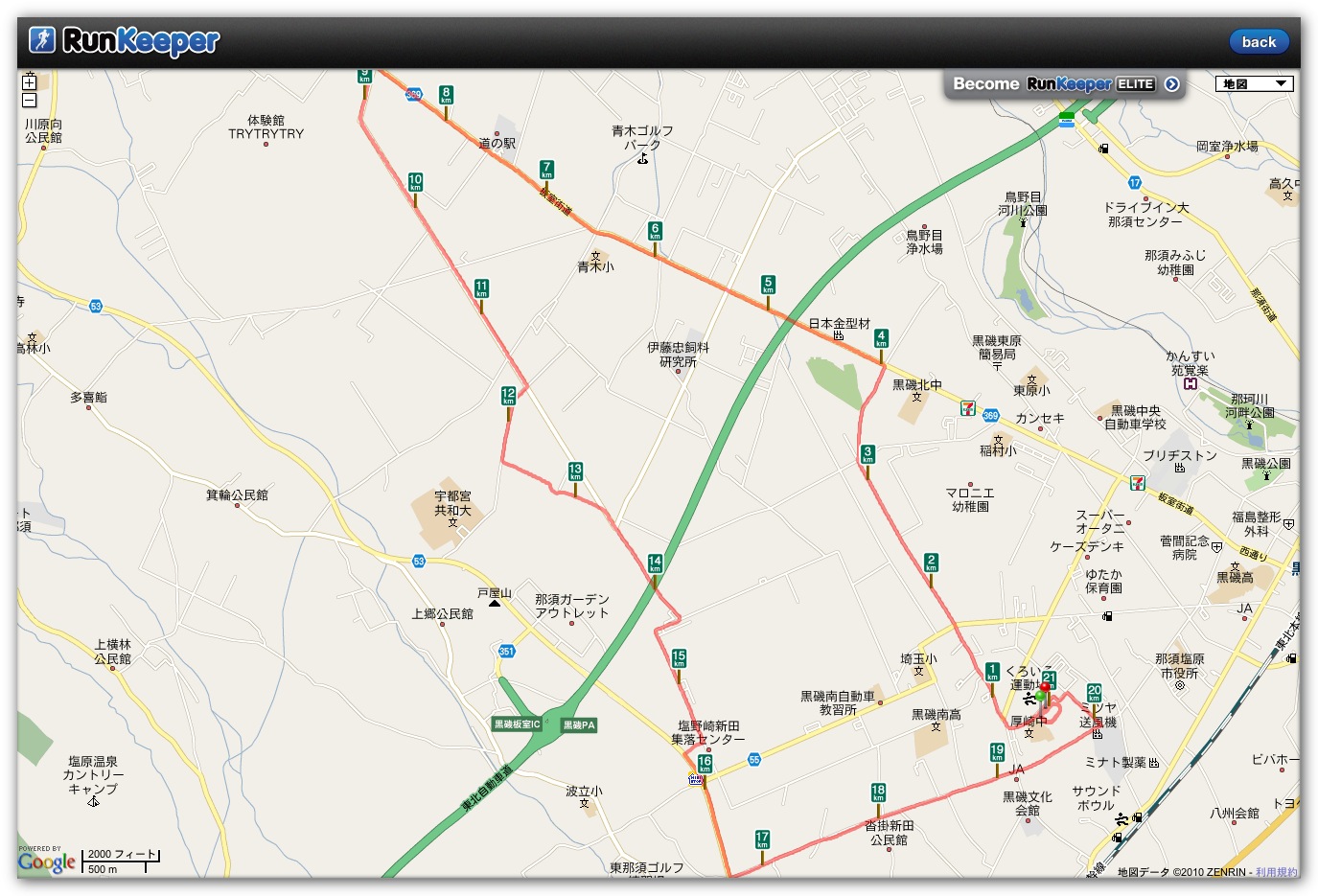
Task: Click the 黒磯PA parking area sign
Action: click(x=579, y=725)
